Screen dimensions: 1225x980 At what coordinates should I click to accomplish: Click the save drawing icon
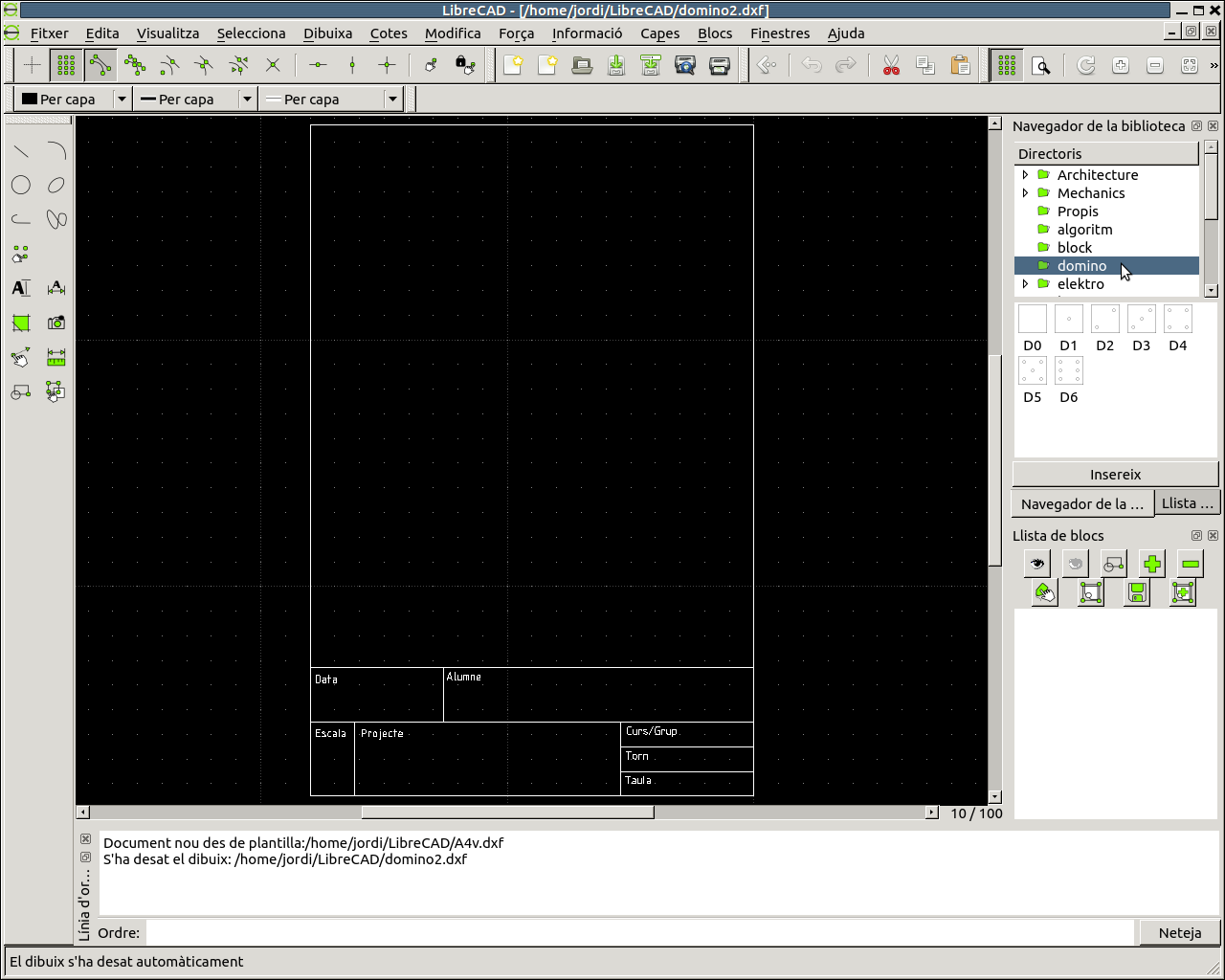click(x=616, y=65)
